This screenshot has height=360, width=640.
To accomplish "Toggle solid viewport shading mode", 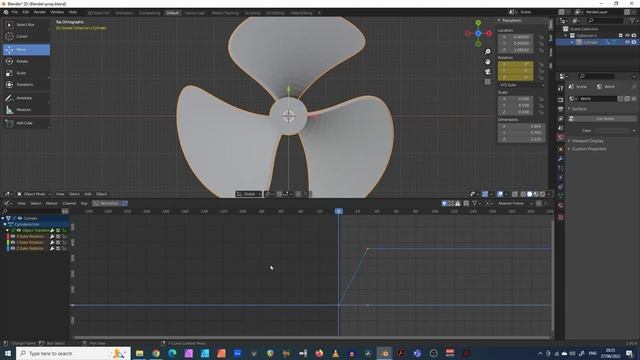I will [x=529, y=194].
